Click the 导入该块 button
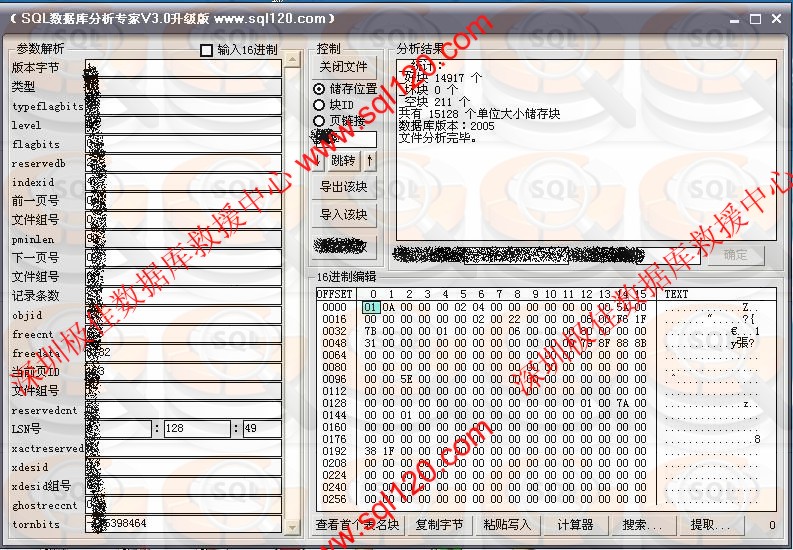793x550 pixels. [x=344, y=214]
